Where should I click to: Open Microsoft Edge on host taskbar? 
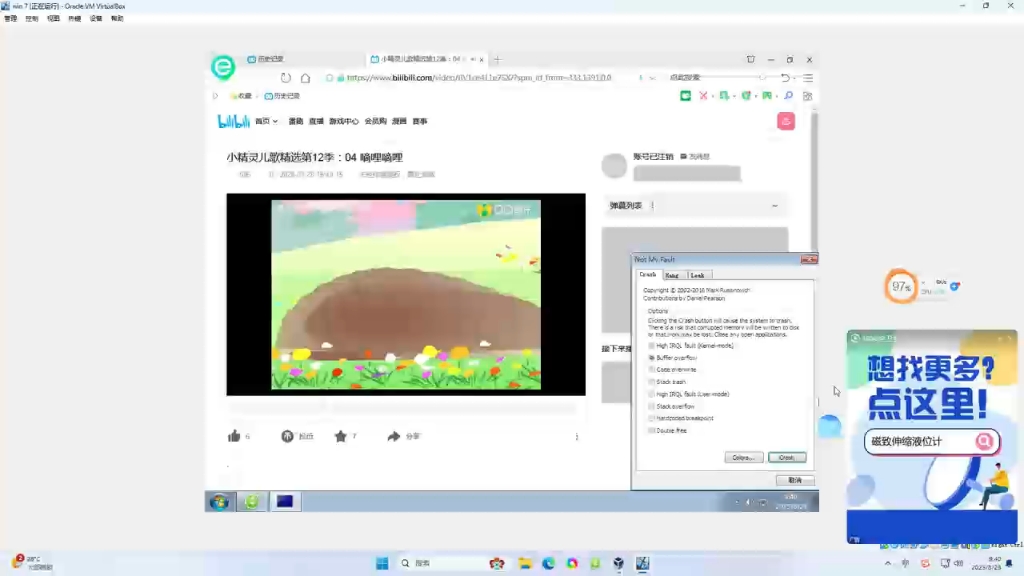coord(549,563)
